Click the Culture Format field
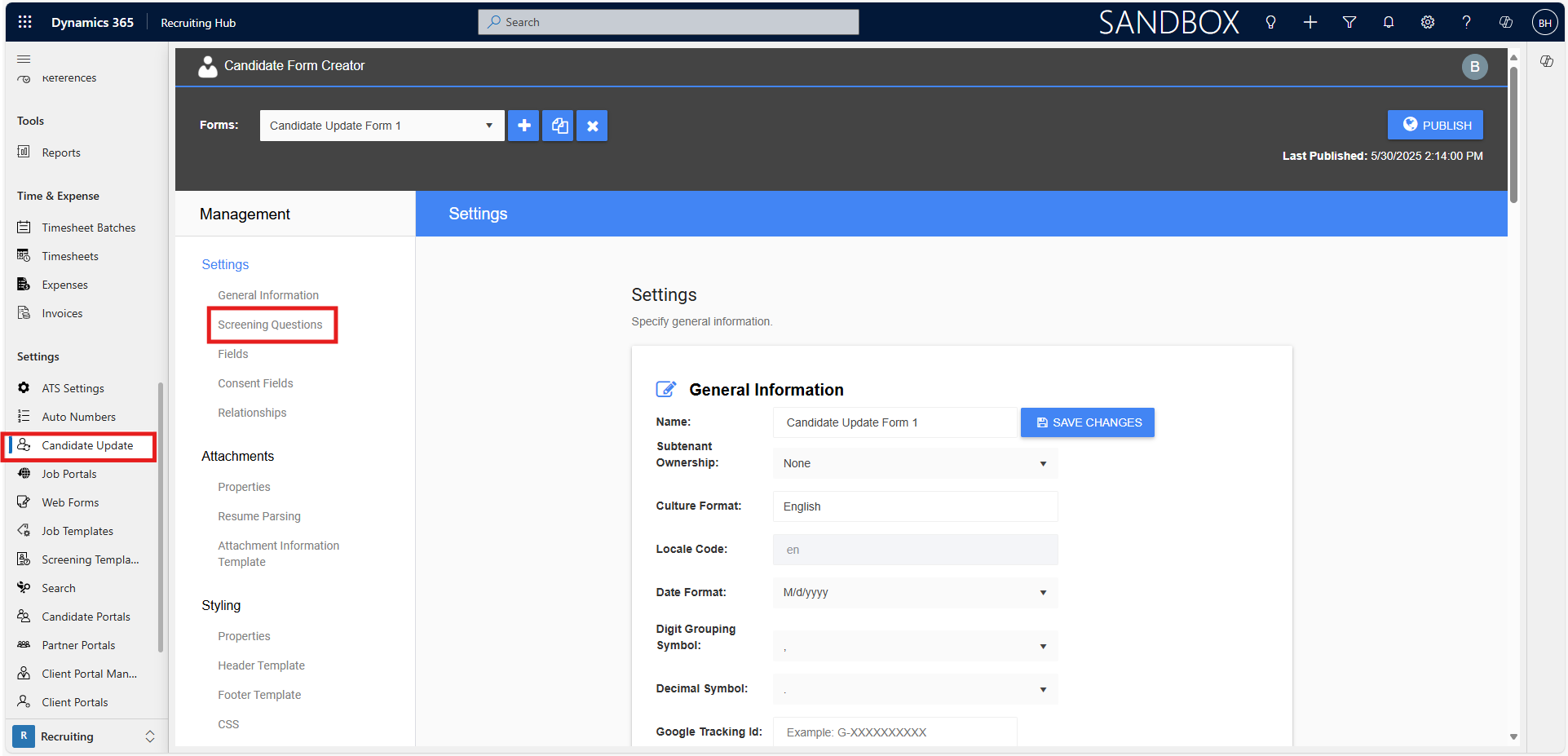The height and width of the screenshot is (756, 1568). click(x=915, y=506)
